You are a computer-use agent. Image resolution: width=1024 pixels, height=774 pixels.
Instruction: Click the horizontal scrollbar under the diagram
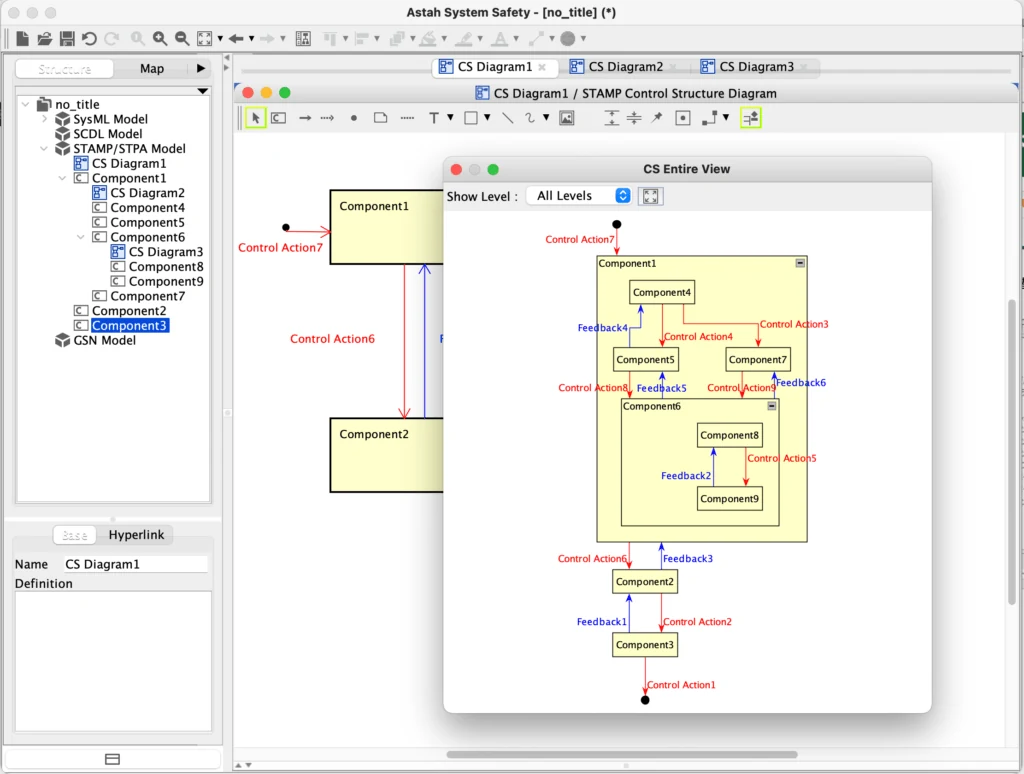[621, 754]
